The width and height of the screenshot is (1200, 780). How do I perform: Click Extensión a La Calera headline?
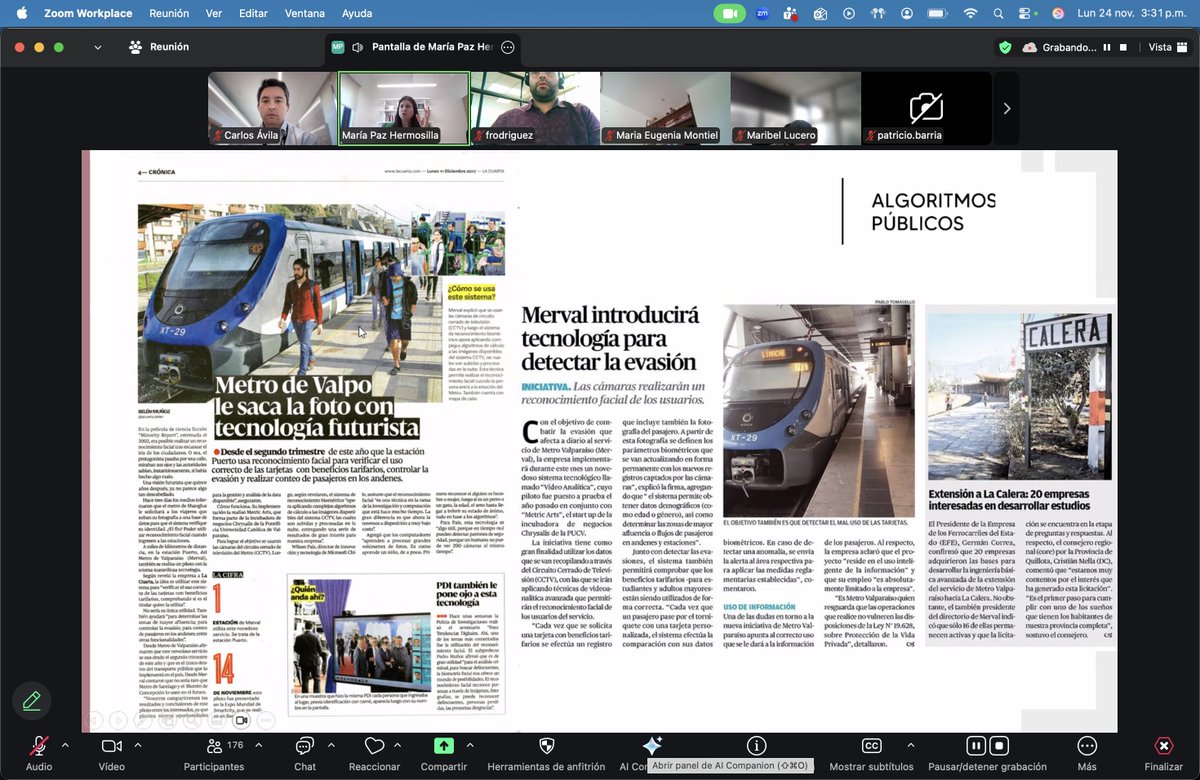(x=1010, y=500)
